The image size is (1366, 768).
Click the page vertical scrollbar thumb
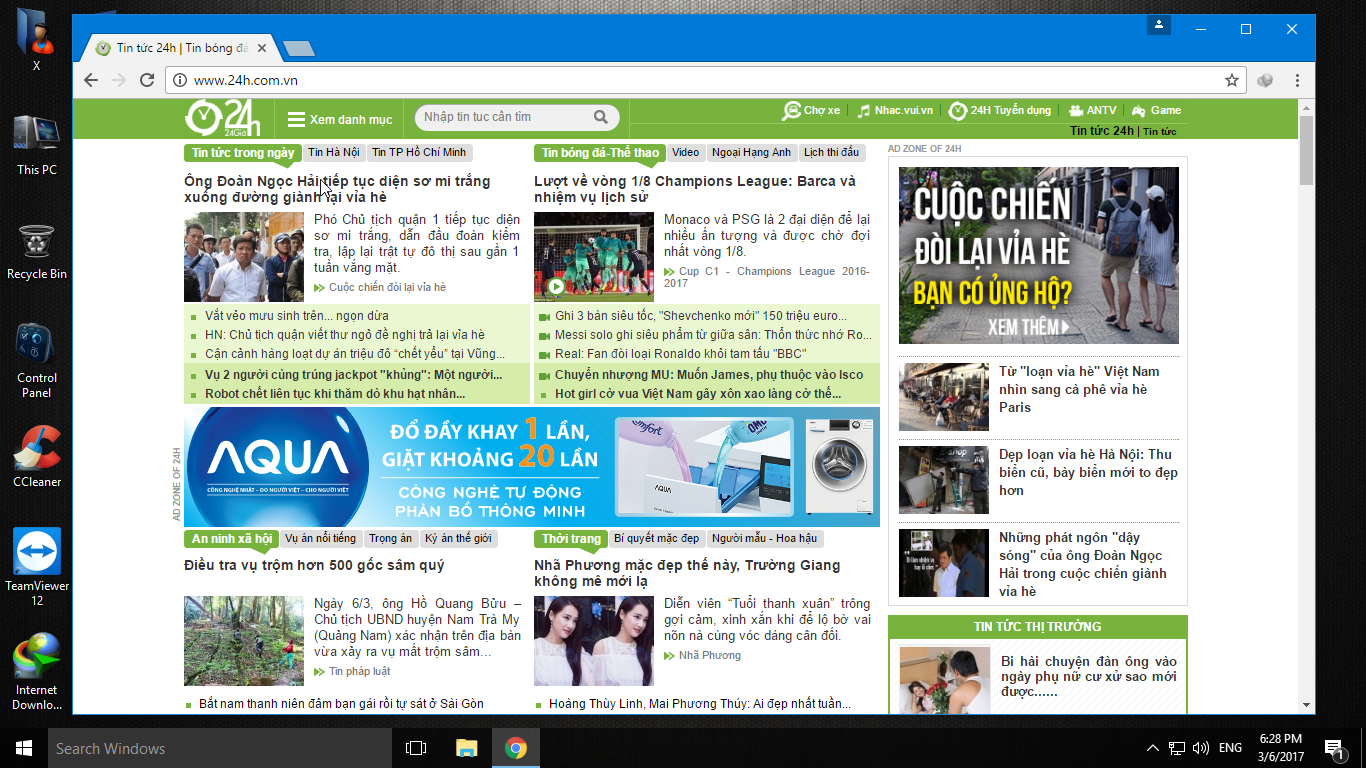point(1306,150)
